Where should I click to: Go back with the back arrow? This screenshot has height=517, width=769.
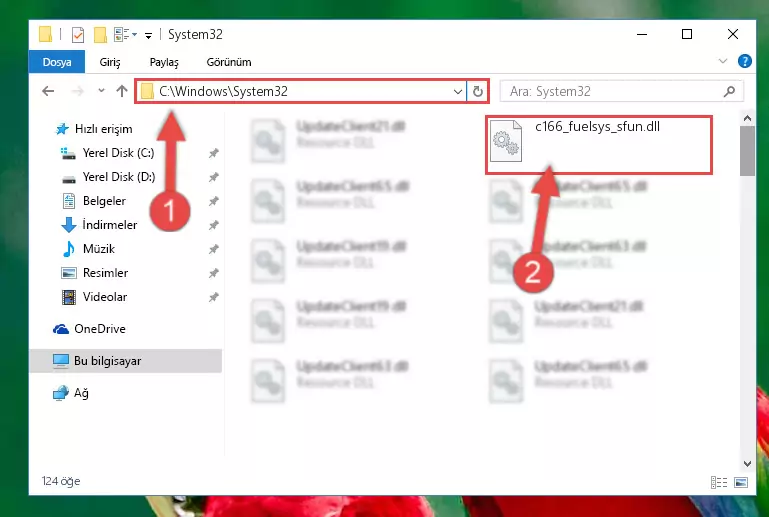(48, 91)
